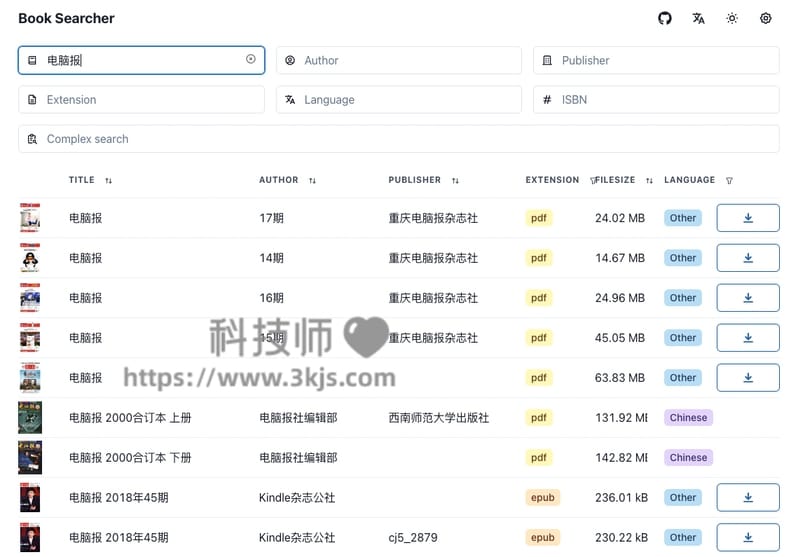Click the Extension search field
Viewport: 800px width, 557px height.
click(141, 99)
